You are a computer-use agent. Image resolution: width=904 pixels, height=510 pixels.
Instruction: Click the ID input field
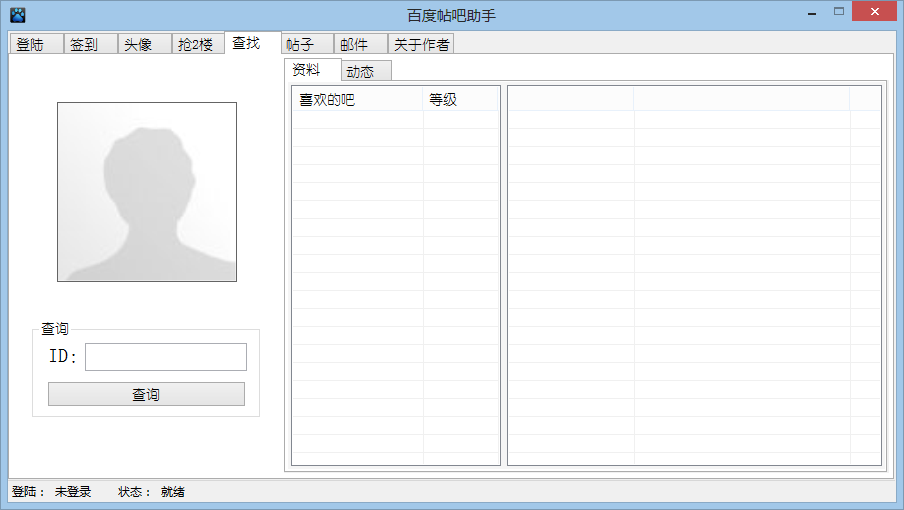click(166, 357)
